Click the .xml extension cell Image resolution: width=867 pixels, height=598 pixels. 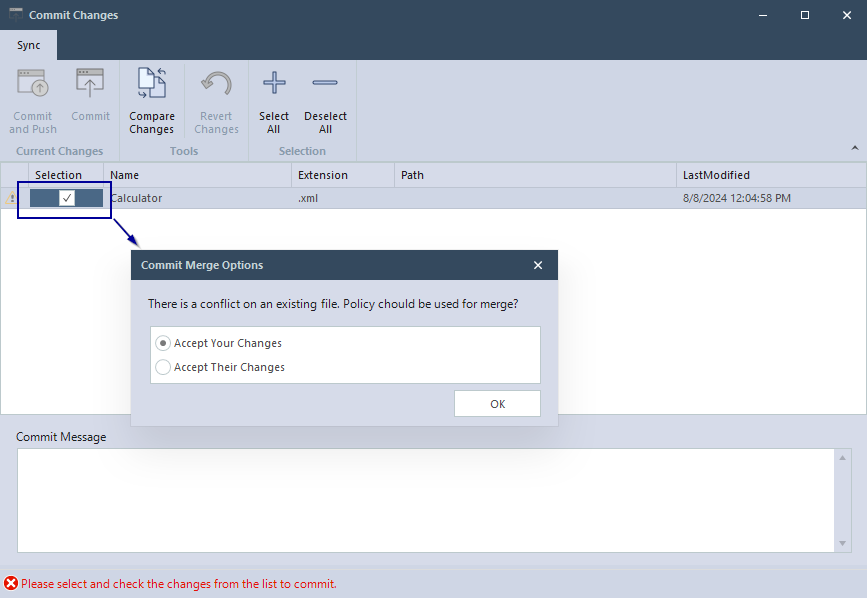[x=343, y=198]
